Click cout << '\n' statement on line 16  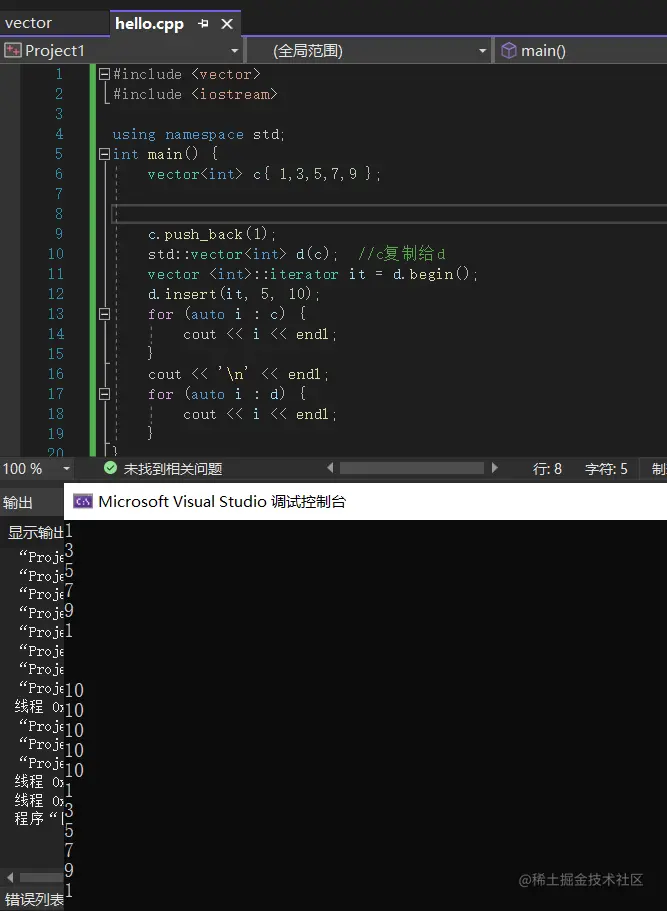238,374
